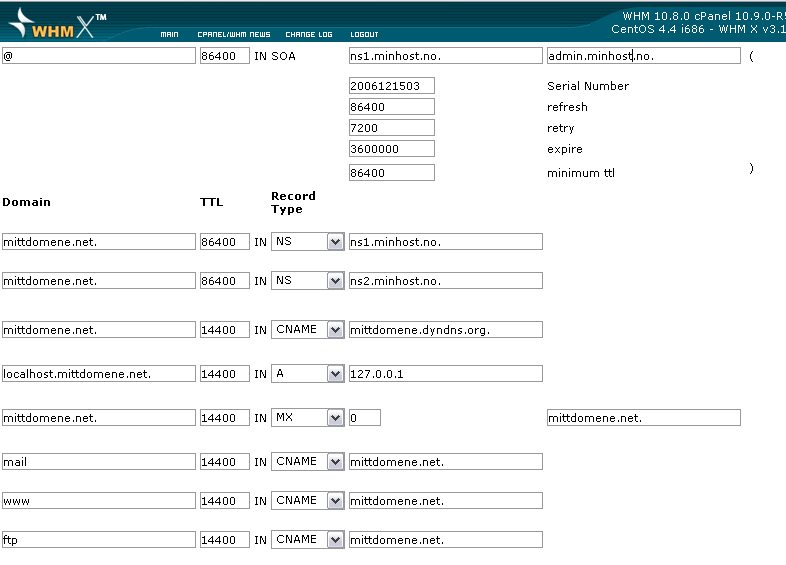
Task: Click the admin.minhost.no. email field
Action: coord(644,56)
